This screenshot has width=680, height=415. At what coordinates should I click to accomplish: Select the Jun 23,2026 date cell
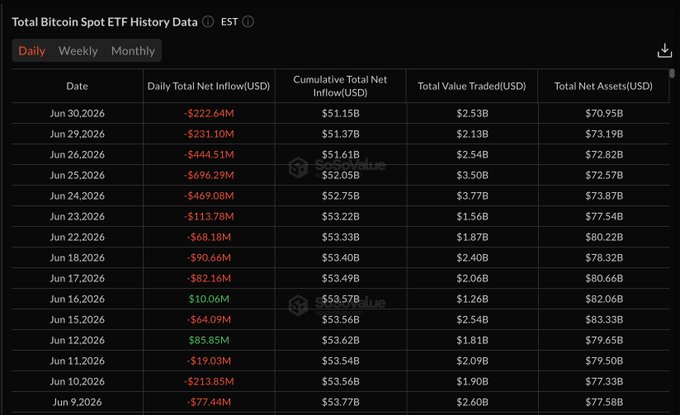(77, 216)
